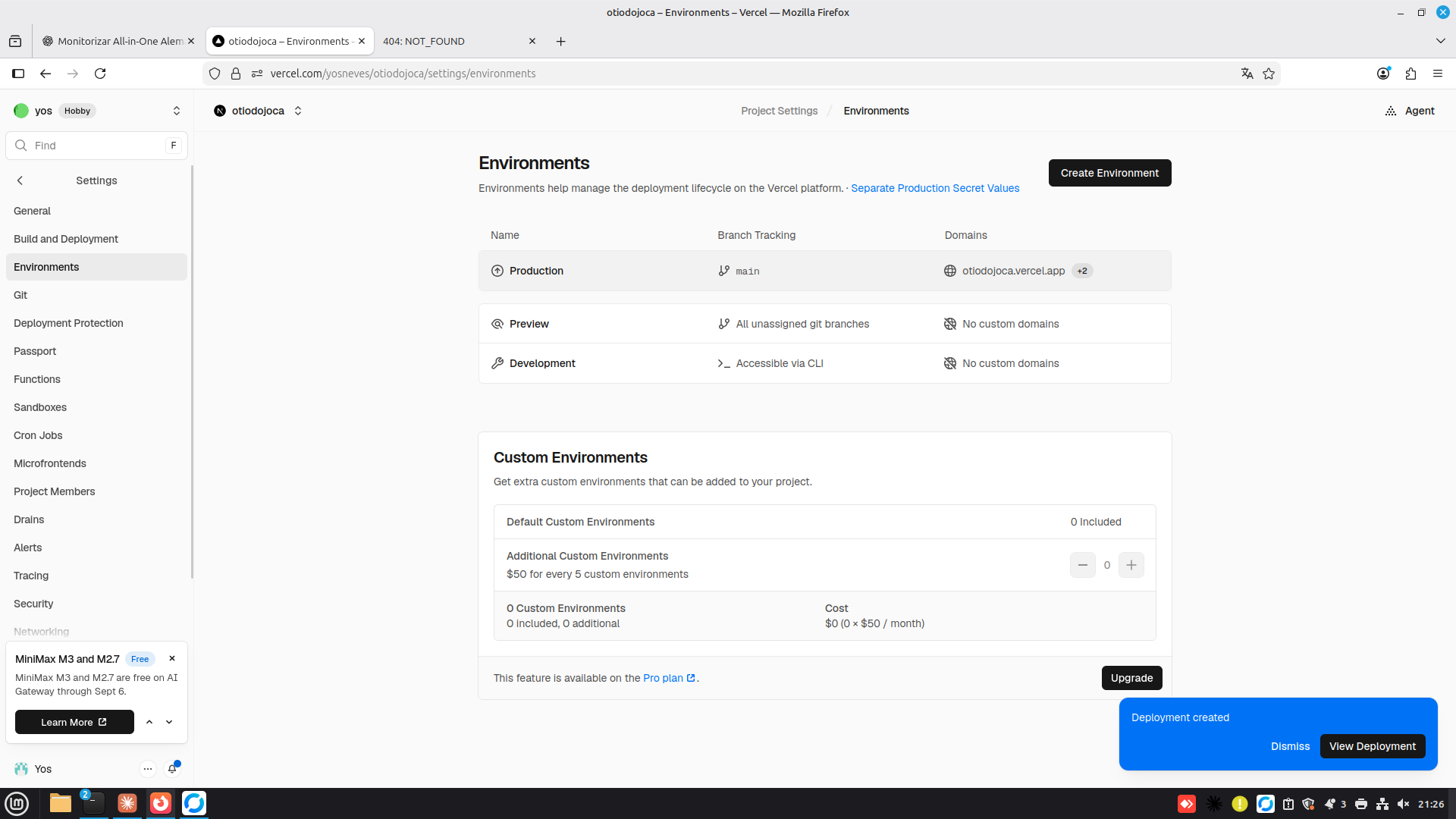Open the extensions puzzle icon
This screenshot has height=819, width=1456.
pyautogui.click(x=1410, y=74)
